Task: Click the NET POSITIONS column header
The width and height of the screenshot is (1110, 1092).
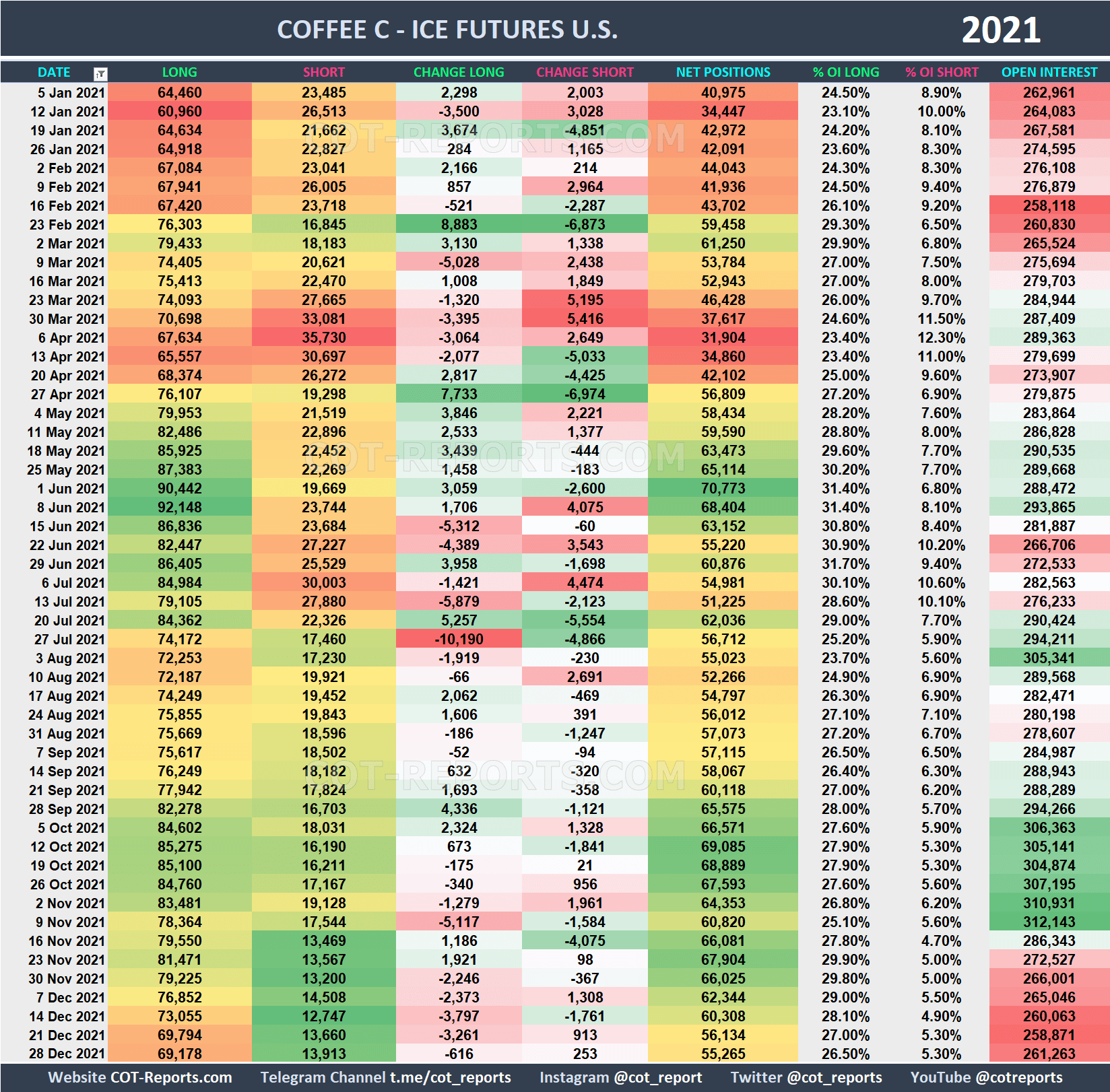Action: pyautogui.click(x=723, y=72)
